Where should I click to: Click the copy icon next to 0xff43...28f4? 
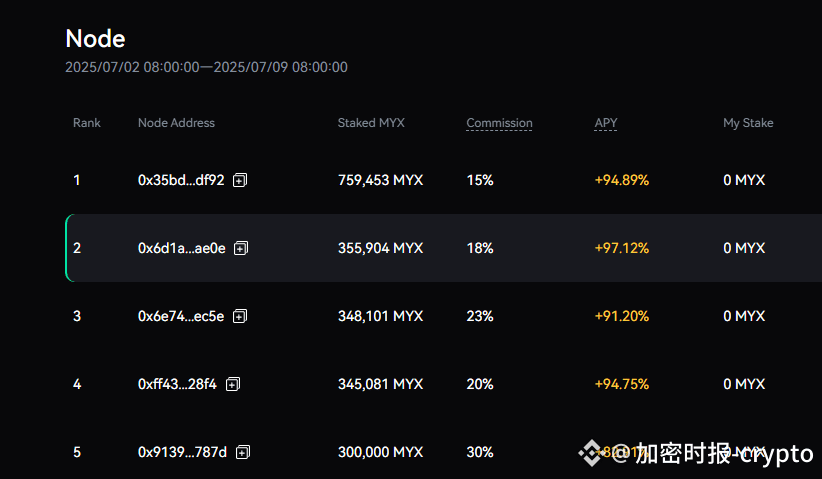(233, 384)
